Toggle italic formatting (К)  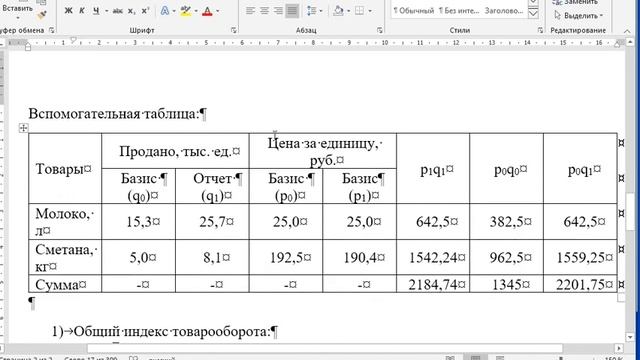[x=82, y=11]
